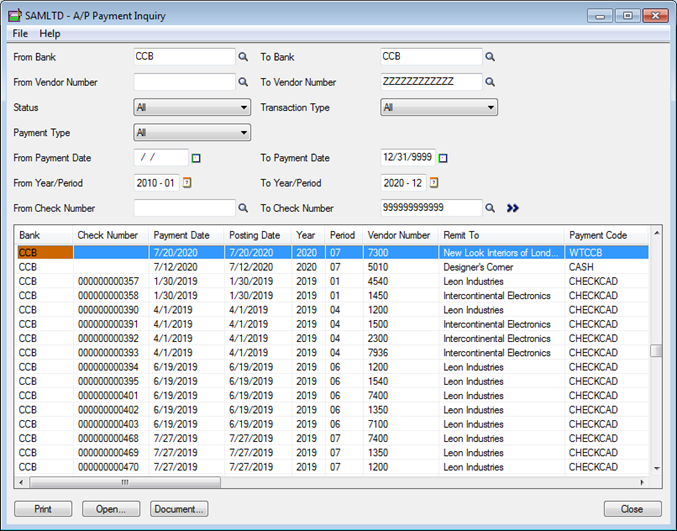Screen dimensions: 677x531
Task: Click the Open... button
Action: tap(111, 509)
